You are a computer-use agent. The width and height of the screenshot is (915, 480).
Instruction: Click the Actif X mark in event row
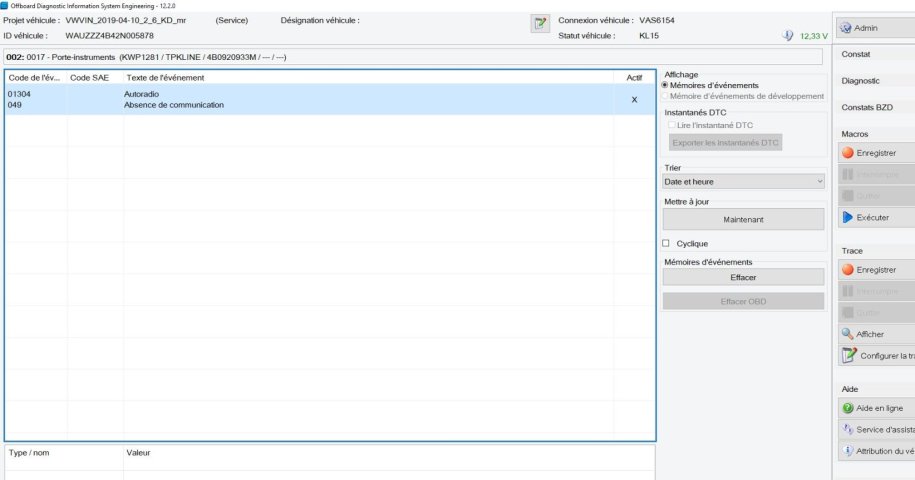[634, 100]
